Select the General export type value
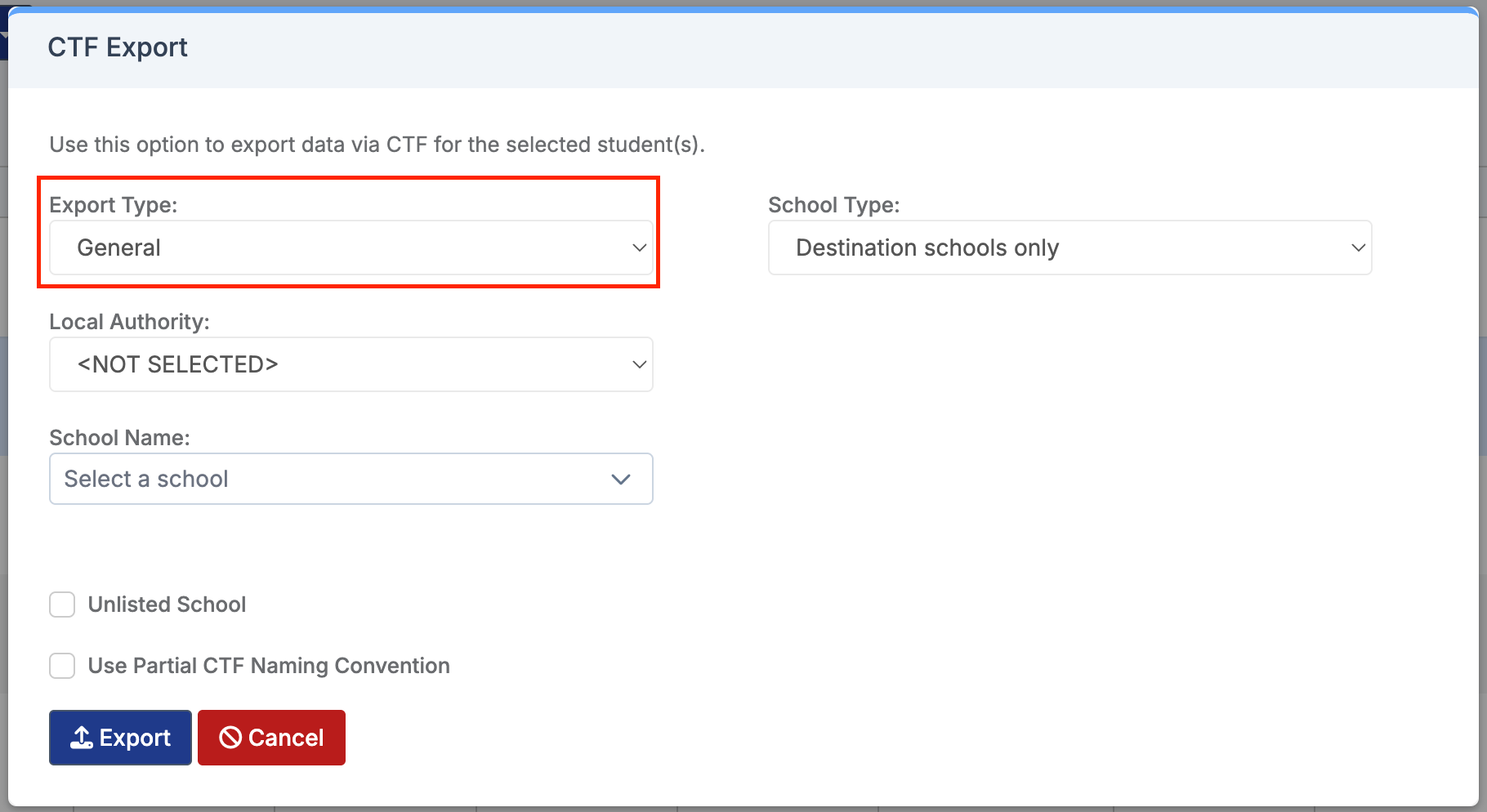This screenshot has width=1487, height=812. tap(119, 248)
